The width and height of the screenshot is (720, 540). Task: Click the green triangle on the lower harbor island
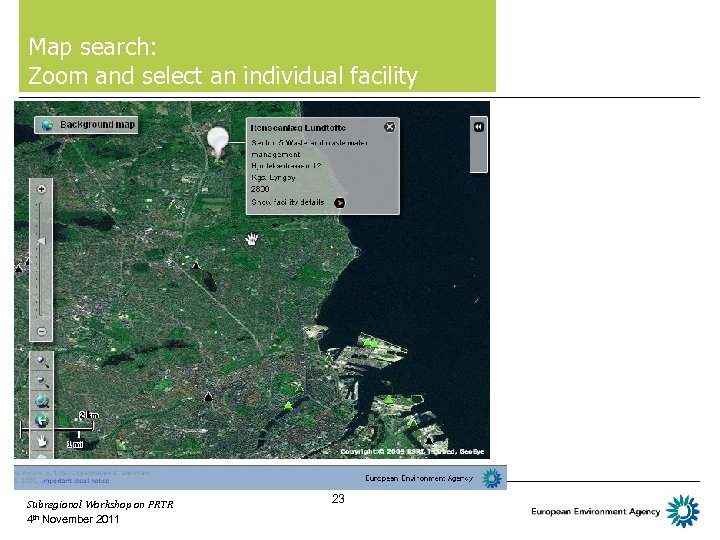pos(388,399)
